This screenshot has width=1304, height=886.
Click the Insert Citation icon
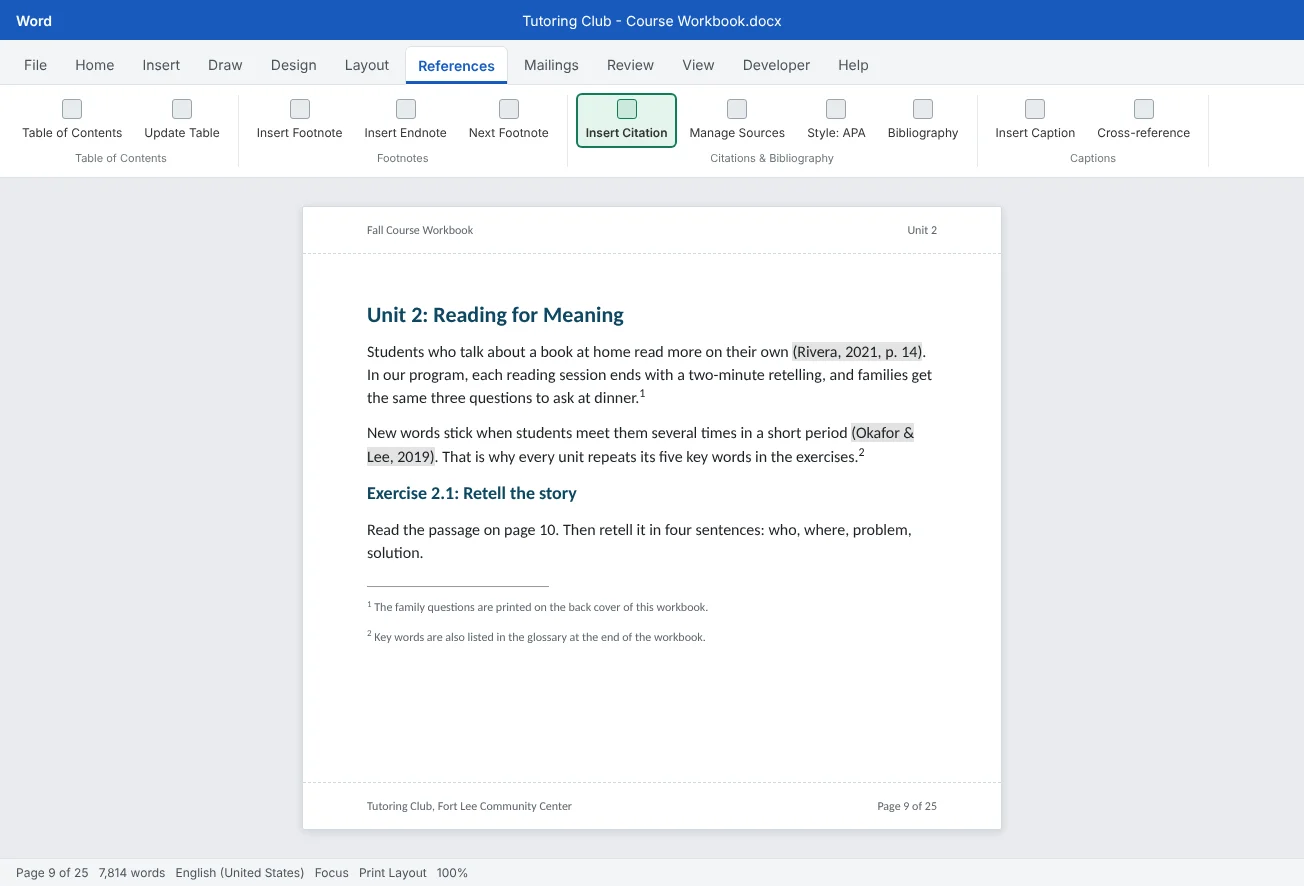627,109
